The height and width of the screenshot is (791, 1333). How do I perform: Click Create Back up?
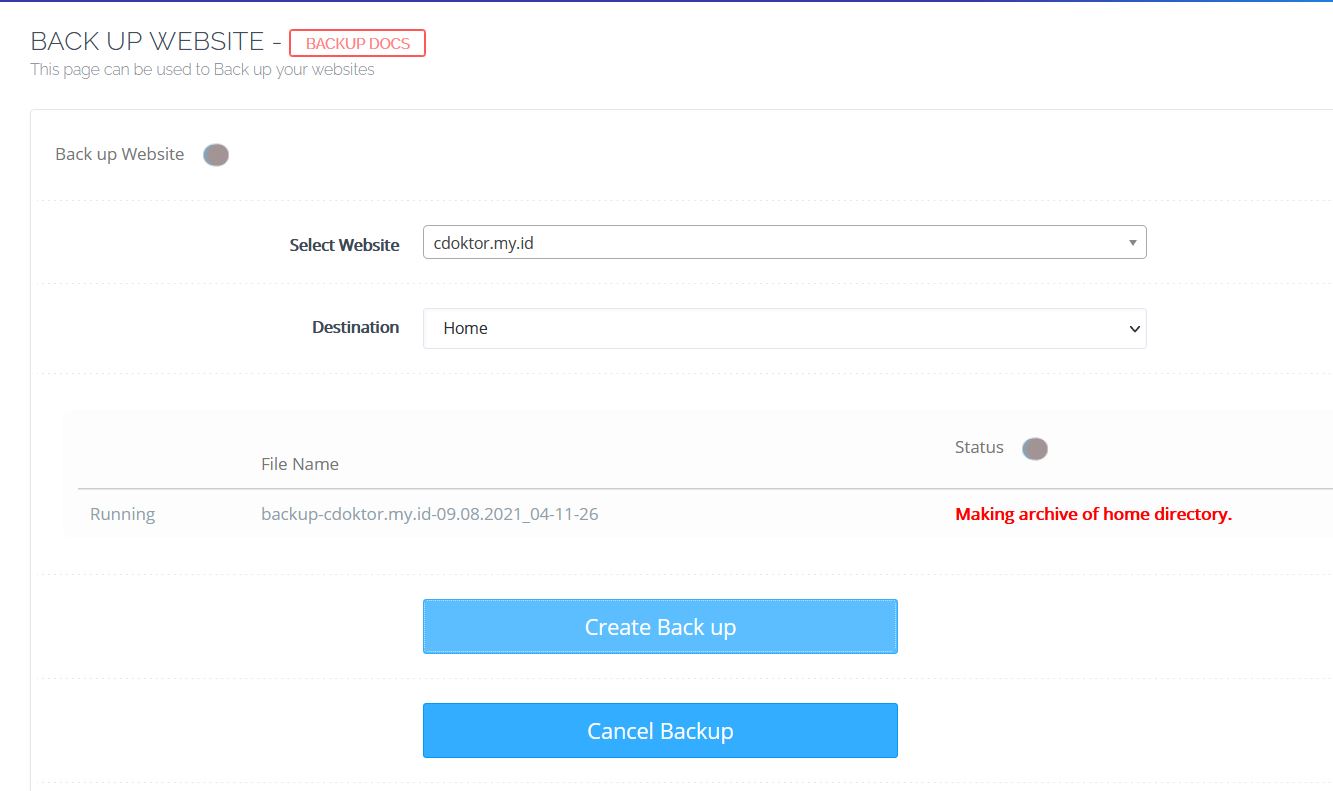coord(660,626)
